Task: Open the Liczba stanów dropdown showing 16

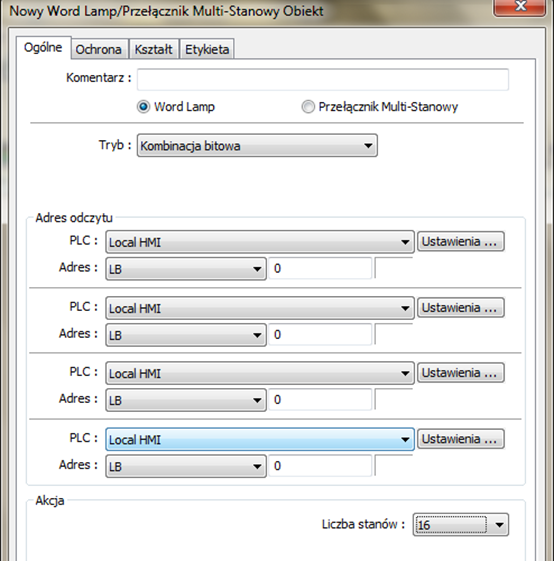Action: point(461,525)
